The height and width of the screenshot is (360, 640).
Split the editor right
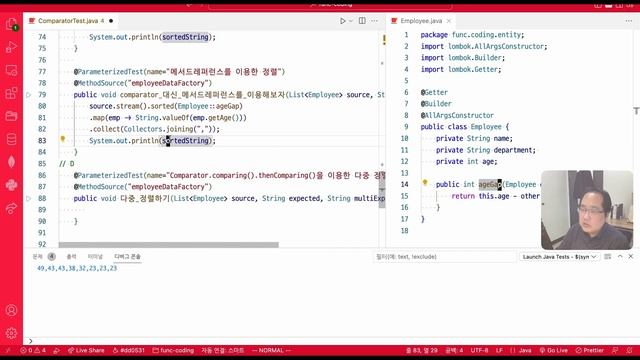[362, 21]
